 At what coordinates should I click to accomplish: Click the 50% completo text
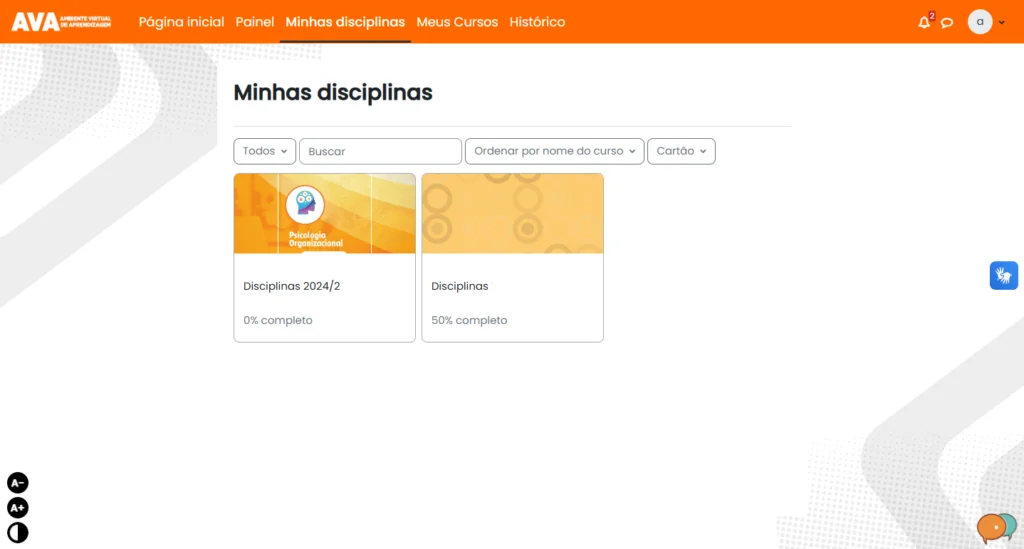[x=469, y=320]
